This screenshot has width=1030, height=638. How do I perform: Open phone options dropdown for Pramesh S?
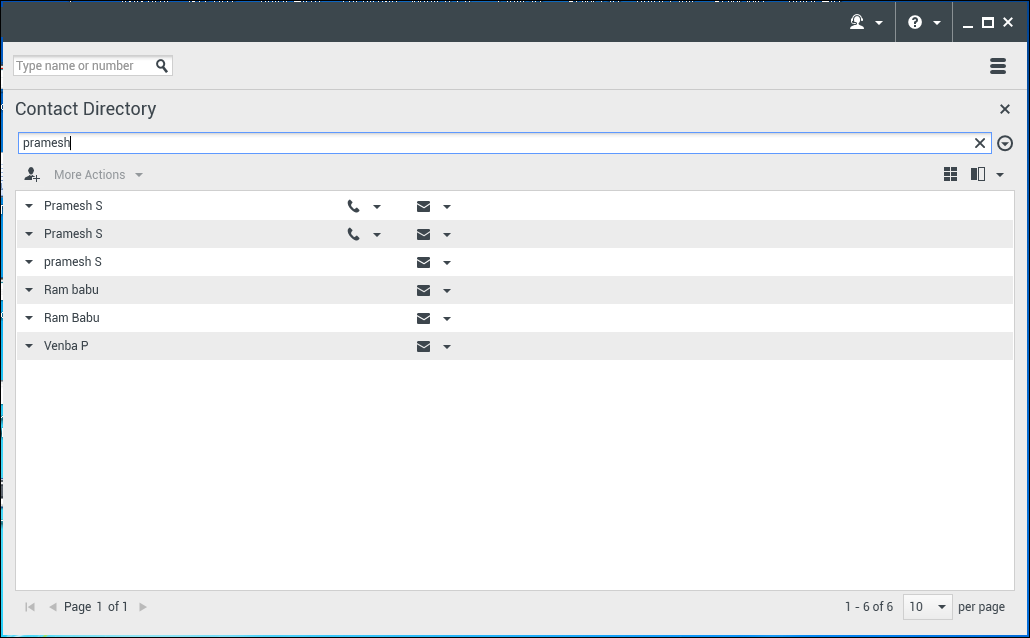coord(377,205)
